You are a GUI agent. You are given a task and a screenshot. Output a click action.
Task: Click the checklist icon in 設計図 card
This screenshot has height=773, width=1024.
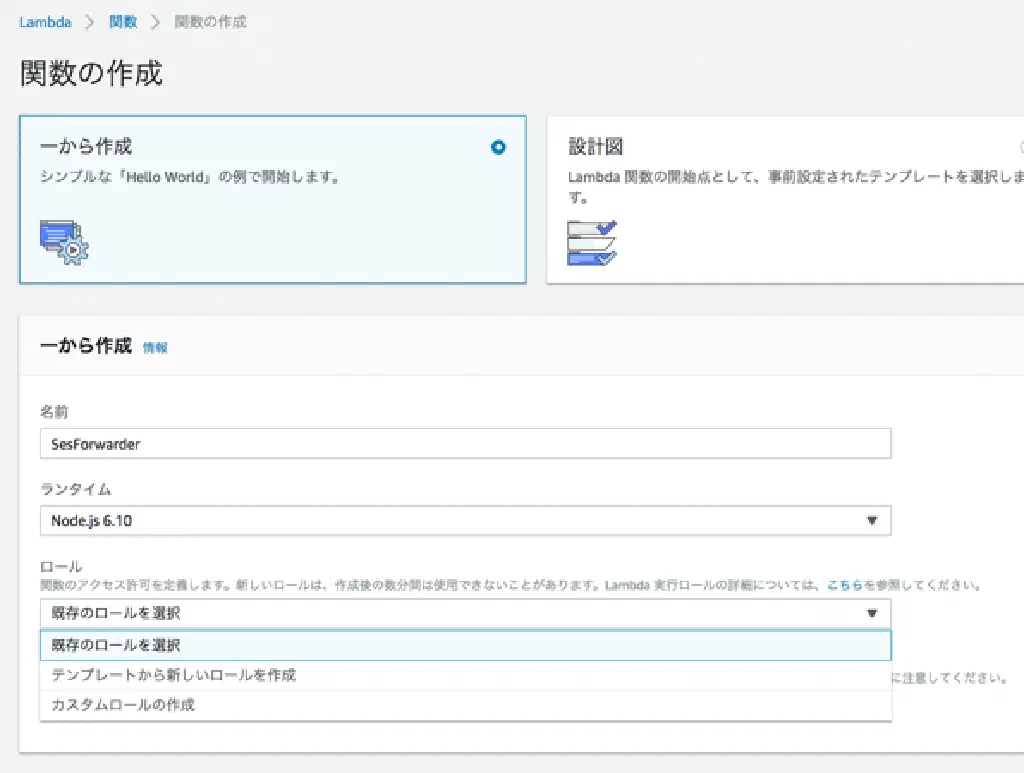click(591, 242)
